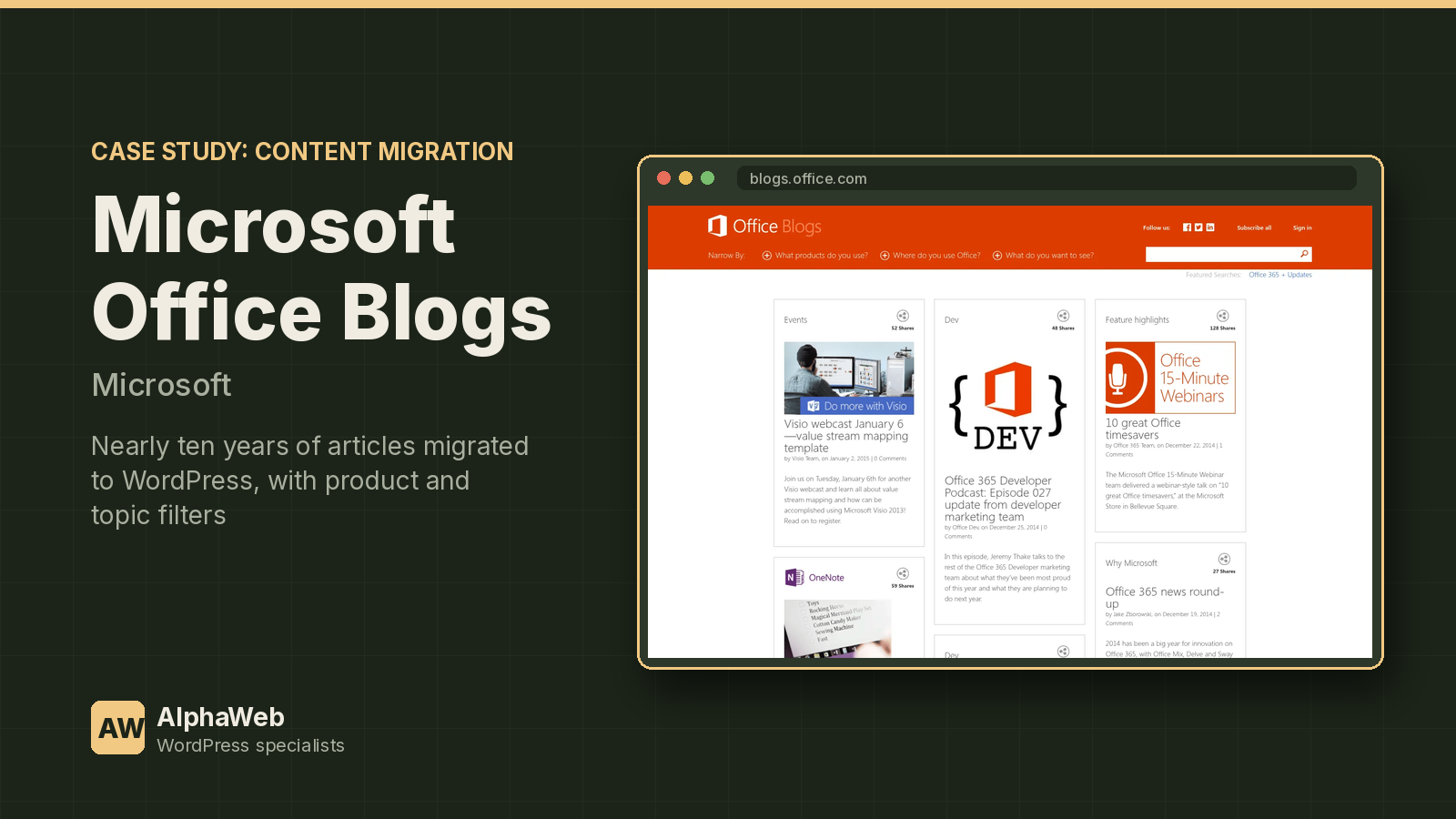Screen dimensions: 1456x819
Task: Click 'by Office Dev, on December 25, 2014' byline
Action: coord(991,527)
